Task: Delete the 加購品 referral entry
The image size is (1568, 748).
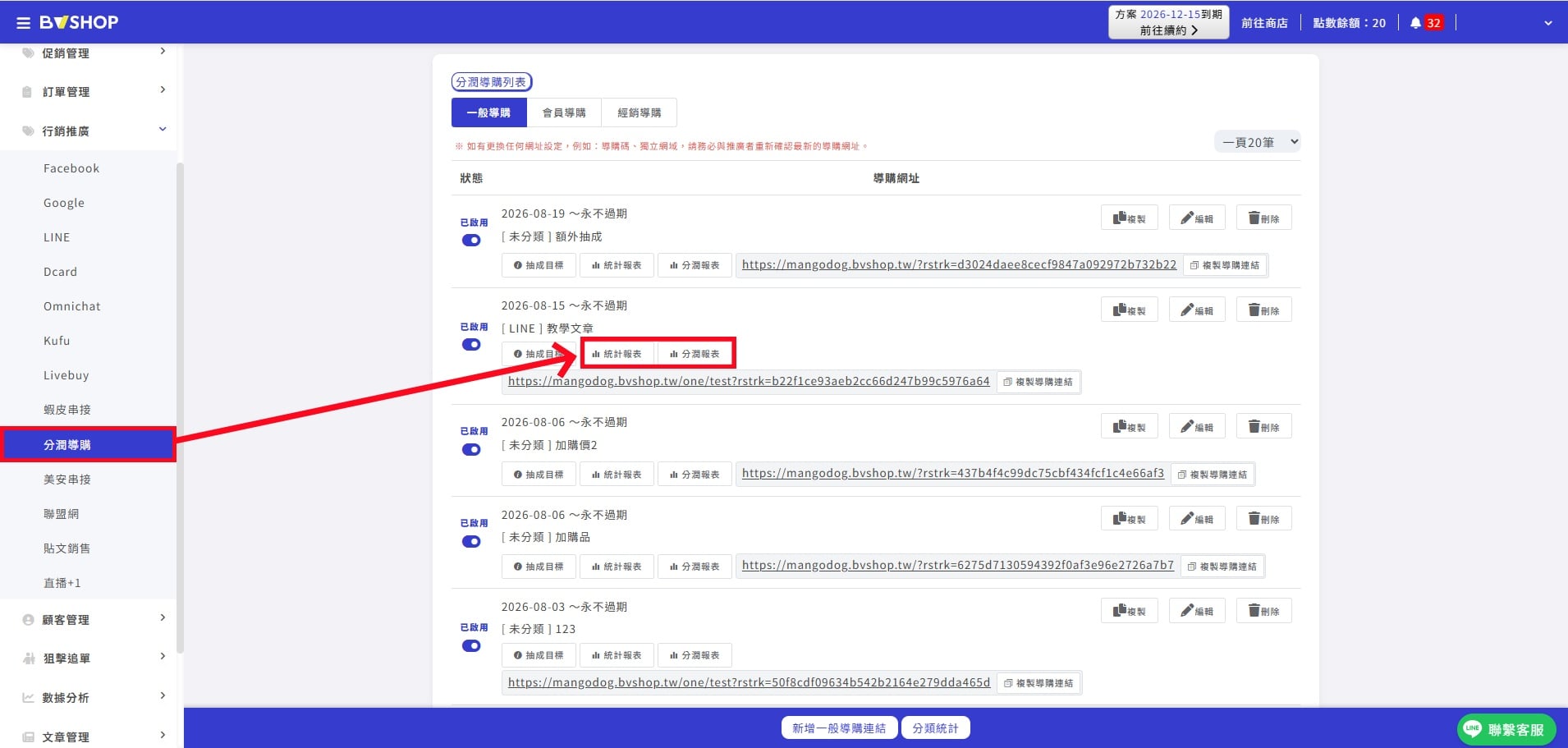Action: coord(1264,518)
